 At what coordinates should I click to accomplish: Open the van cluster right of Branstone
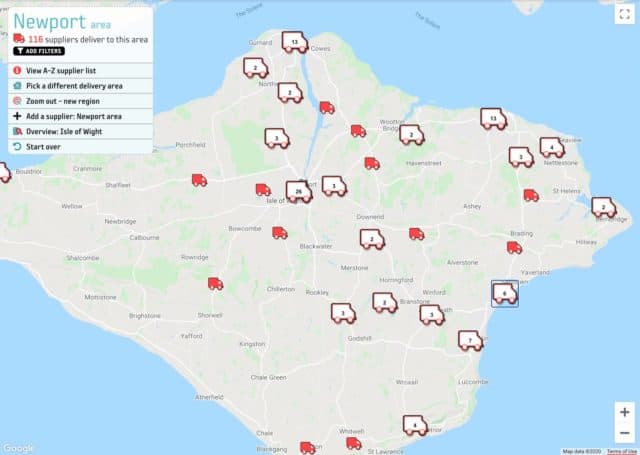pos(431,315)
